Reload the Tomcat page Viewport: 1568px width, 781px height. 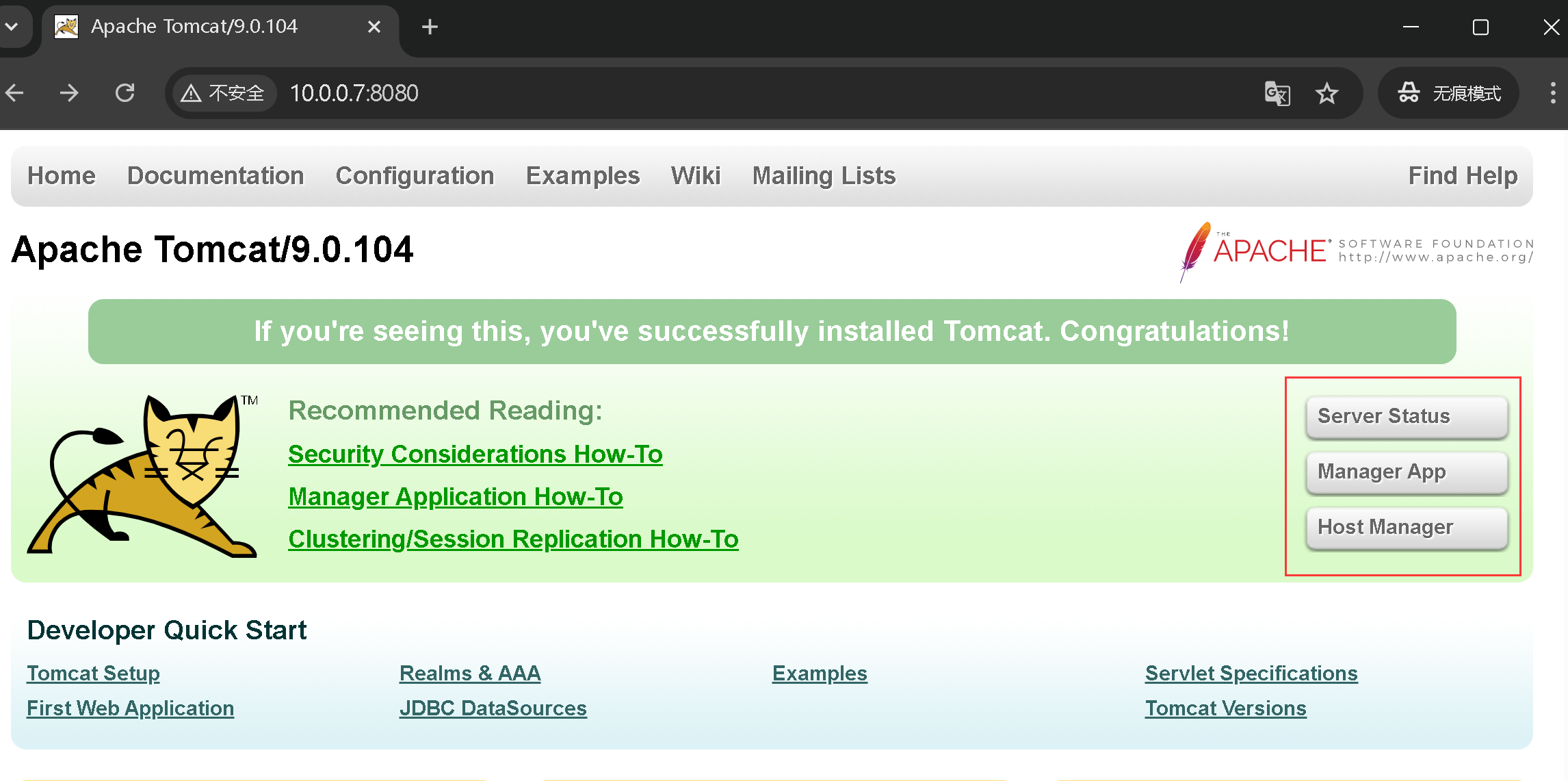tap(125, 92)
